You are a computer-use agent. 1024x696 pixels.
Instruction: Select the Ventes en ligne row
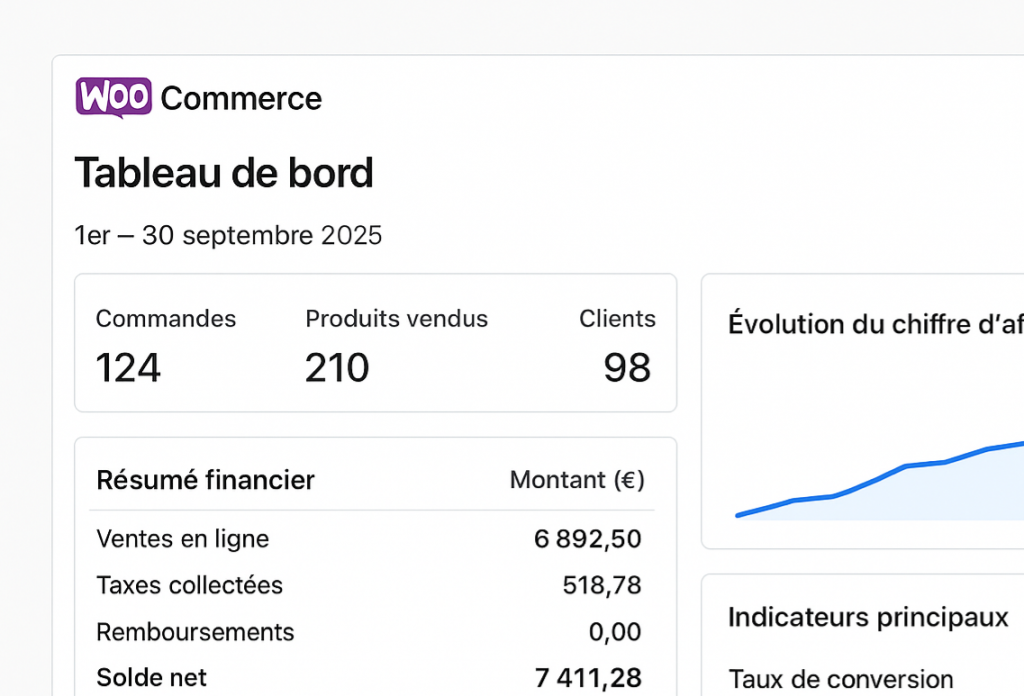(x=183, y=539)
